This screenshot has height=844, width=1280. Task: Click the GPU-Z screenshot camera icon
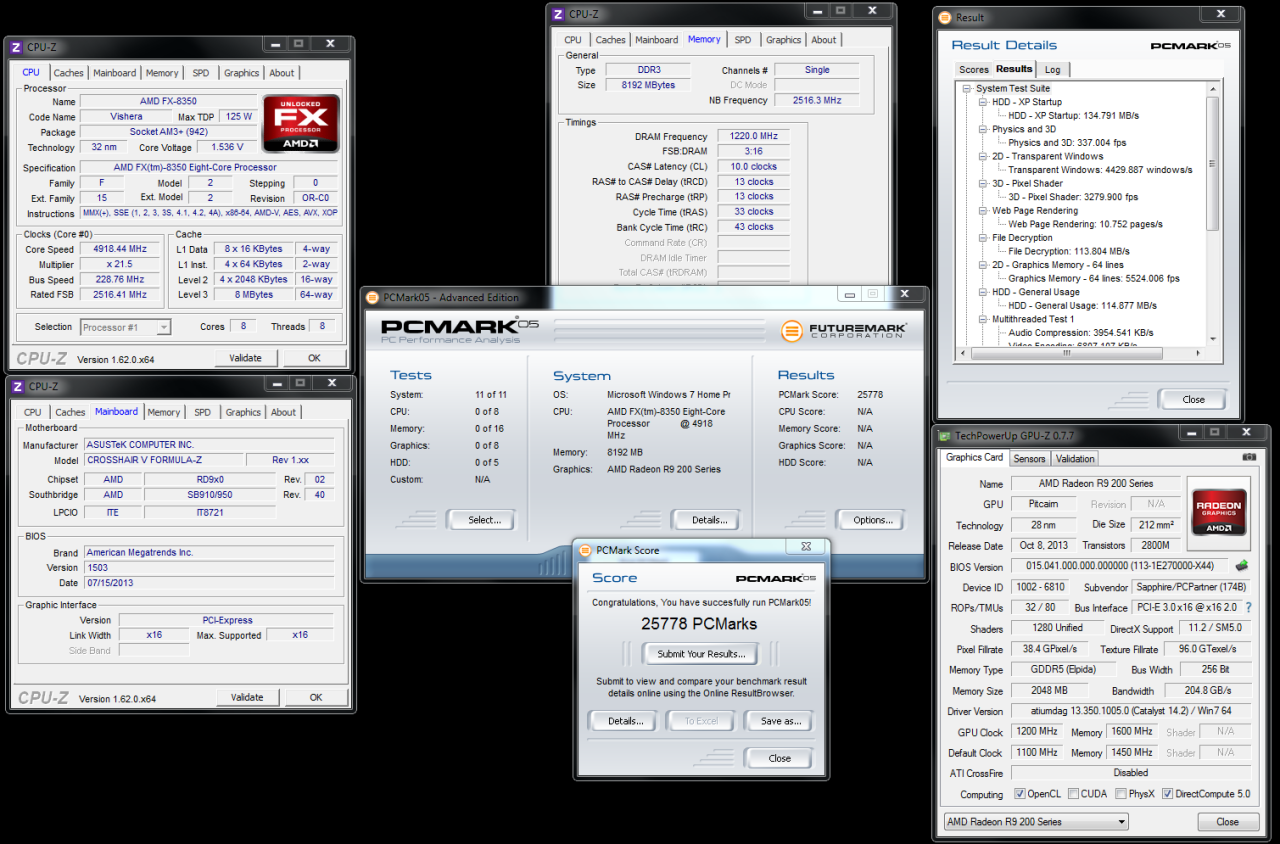click(1249, 457)
